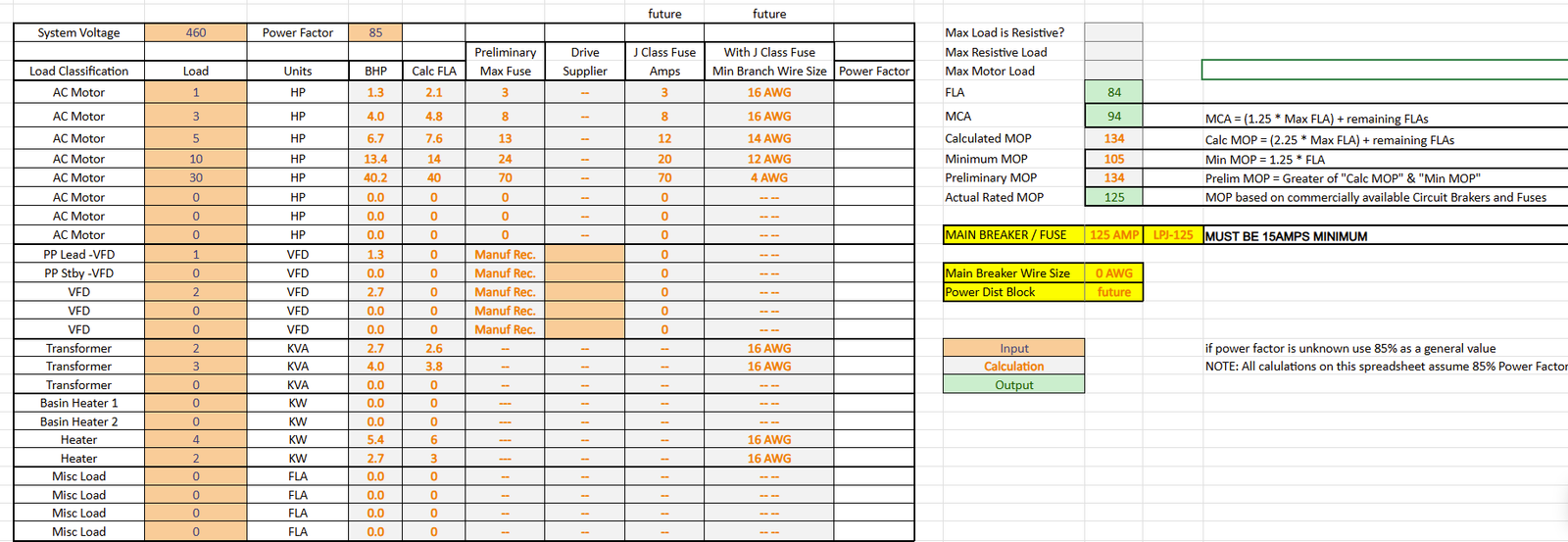Image resolution: width=1568 pixels, height=542 pixels.
Task: Select the Units column header cell
Action: tap(298, 71)
